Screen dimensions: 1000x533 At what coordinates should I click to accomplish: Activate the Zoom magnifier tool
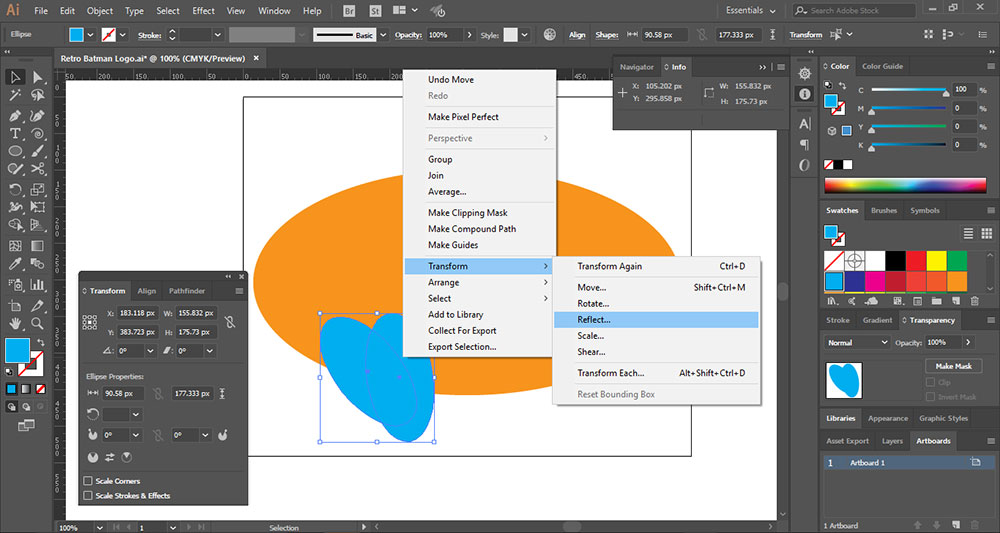(37, 323)
